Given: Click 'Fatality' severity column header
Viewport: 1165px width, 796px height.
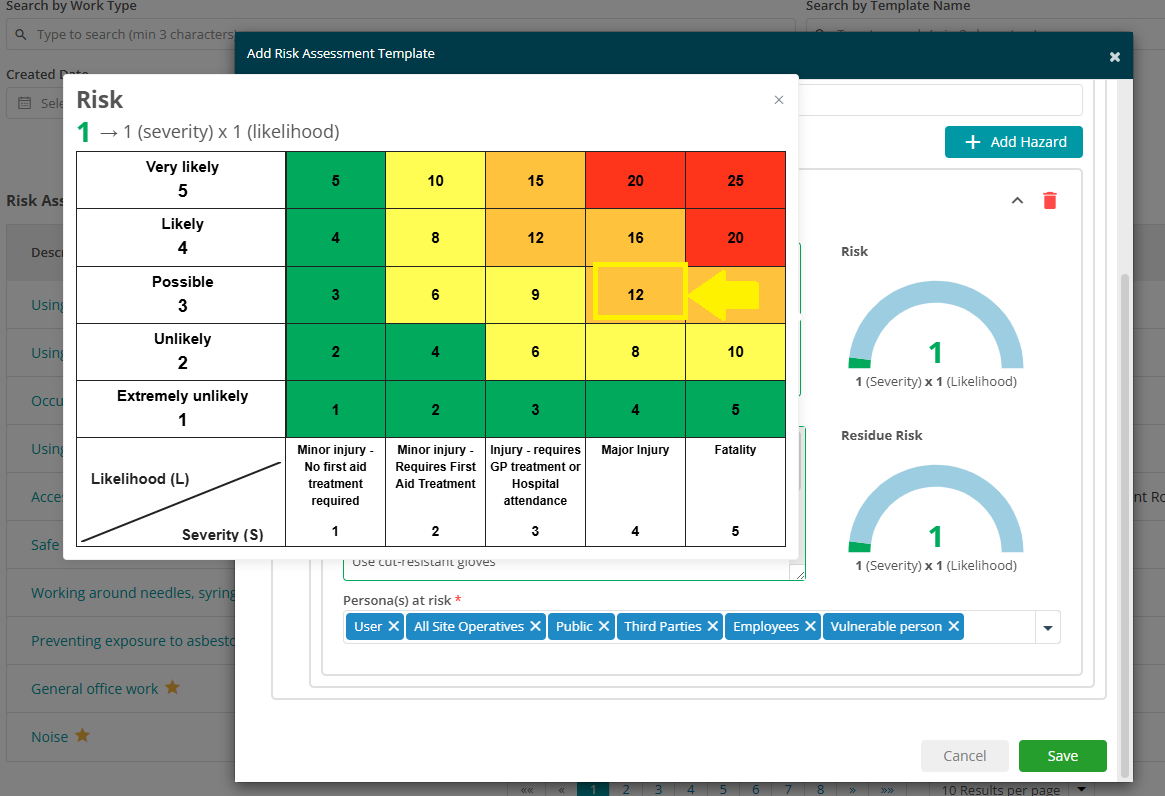Looking at the screenshot, I should click(x=736, y=450).
